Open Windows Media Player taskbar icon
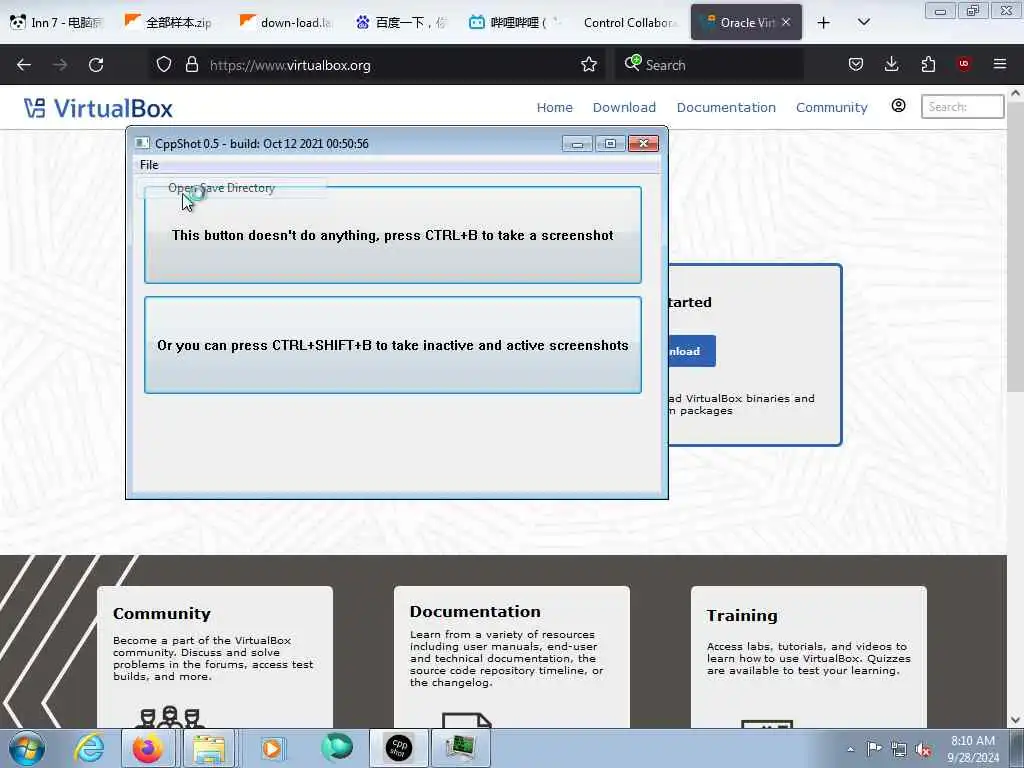Viewport: 1024px width, 768px height. (272, 748)
